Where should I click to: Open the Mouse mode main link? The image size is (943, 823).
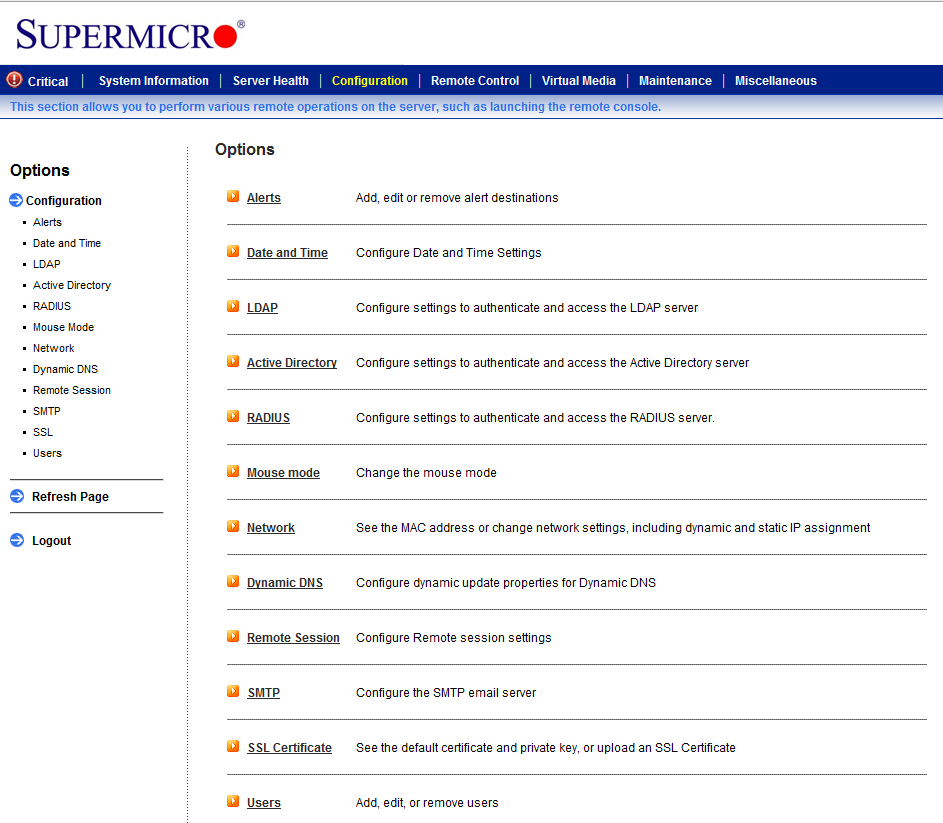(x=283, y=473)
